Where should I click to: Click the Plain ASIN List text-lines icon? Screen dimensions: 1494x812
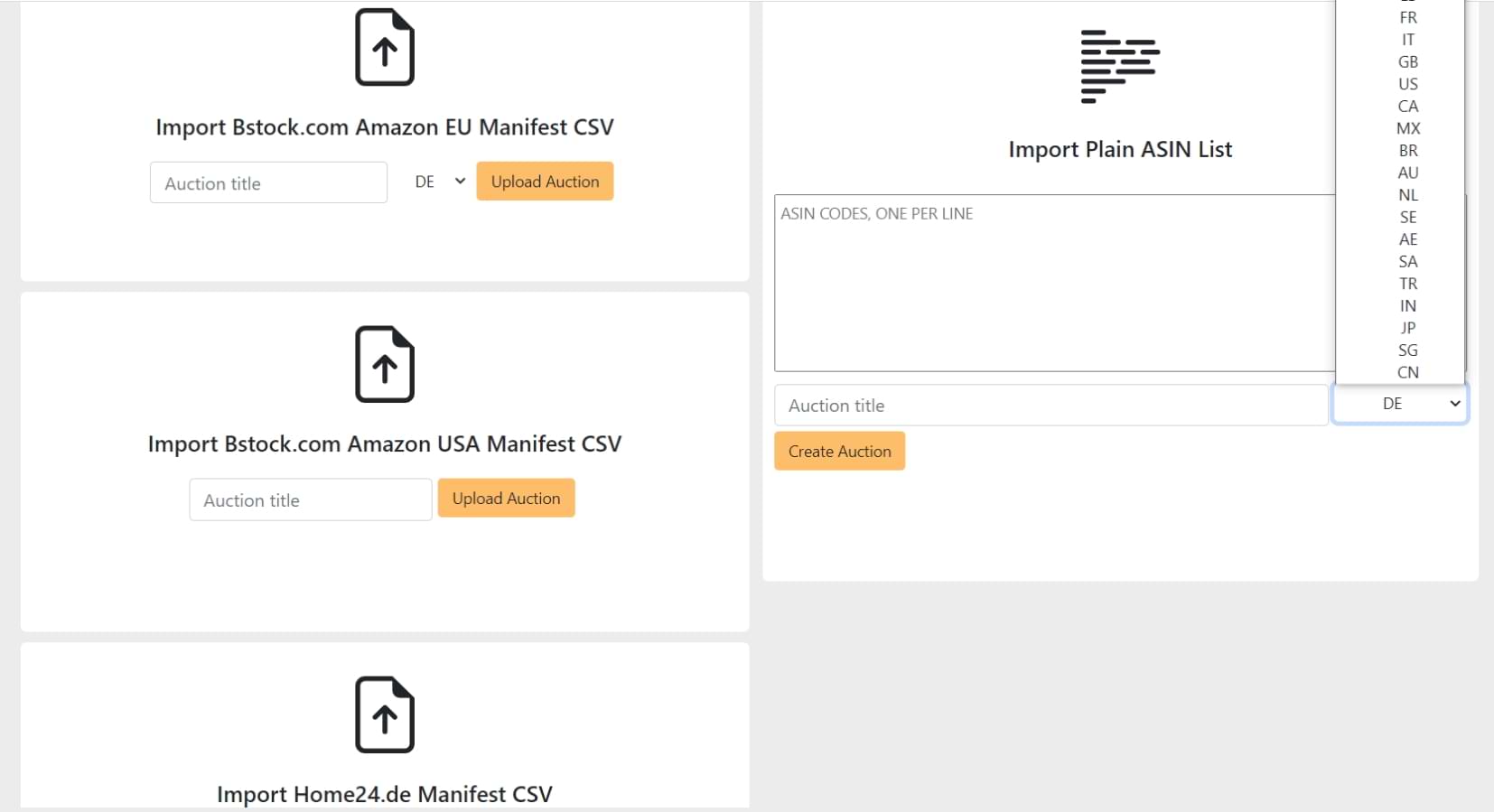pos(1120,66)
